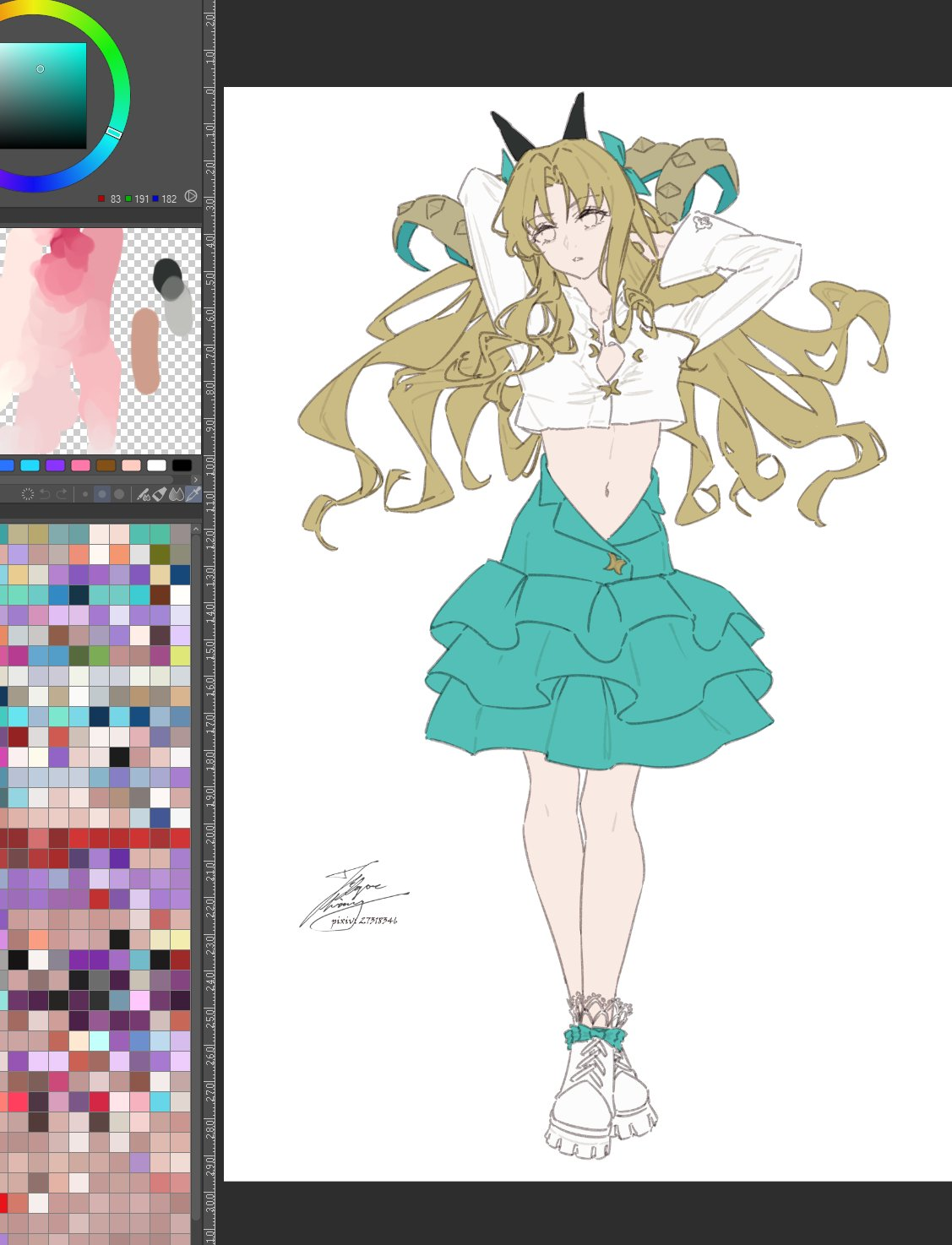Image resolution: width=952 pixels, height=1245 pixels.
Task: Pick the hot pink swatch under mixing palette
Action: pyautogui.click(x=80, y=465)
